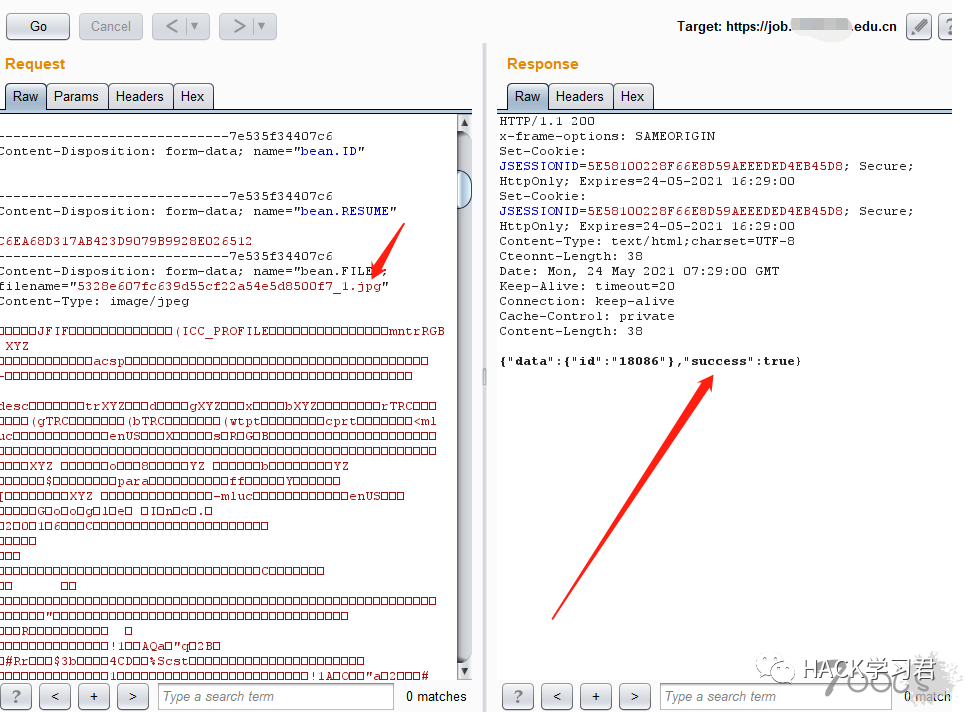Image resolution: width=968 pixels, height=712 pixels.
Task: Open the back history dropdown arrow
Action: 195,27
